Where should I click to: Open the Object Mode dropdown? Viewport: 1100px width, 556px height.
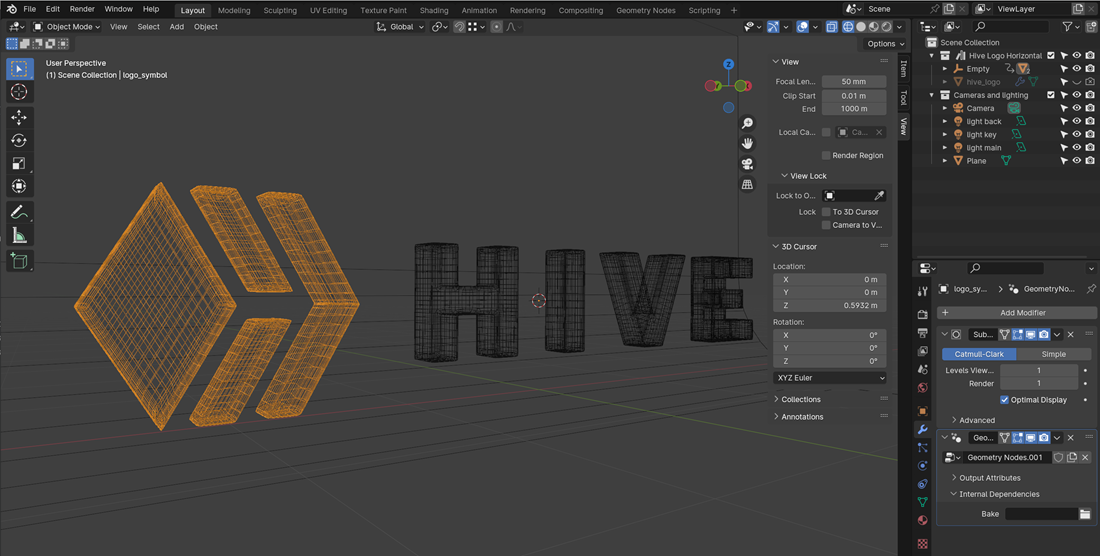click(67, 27)
